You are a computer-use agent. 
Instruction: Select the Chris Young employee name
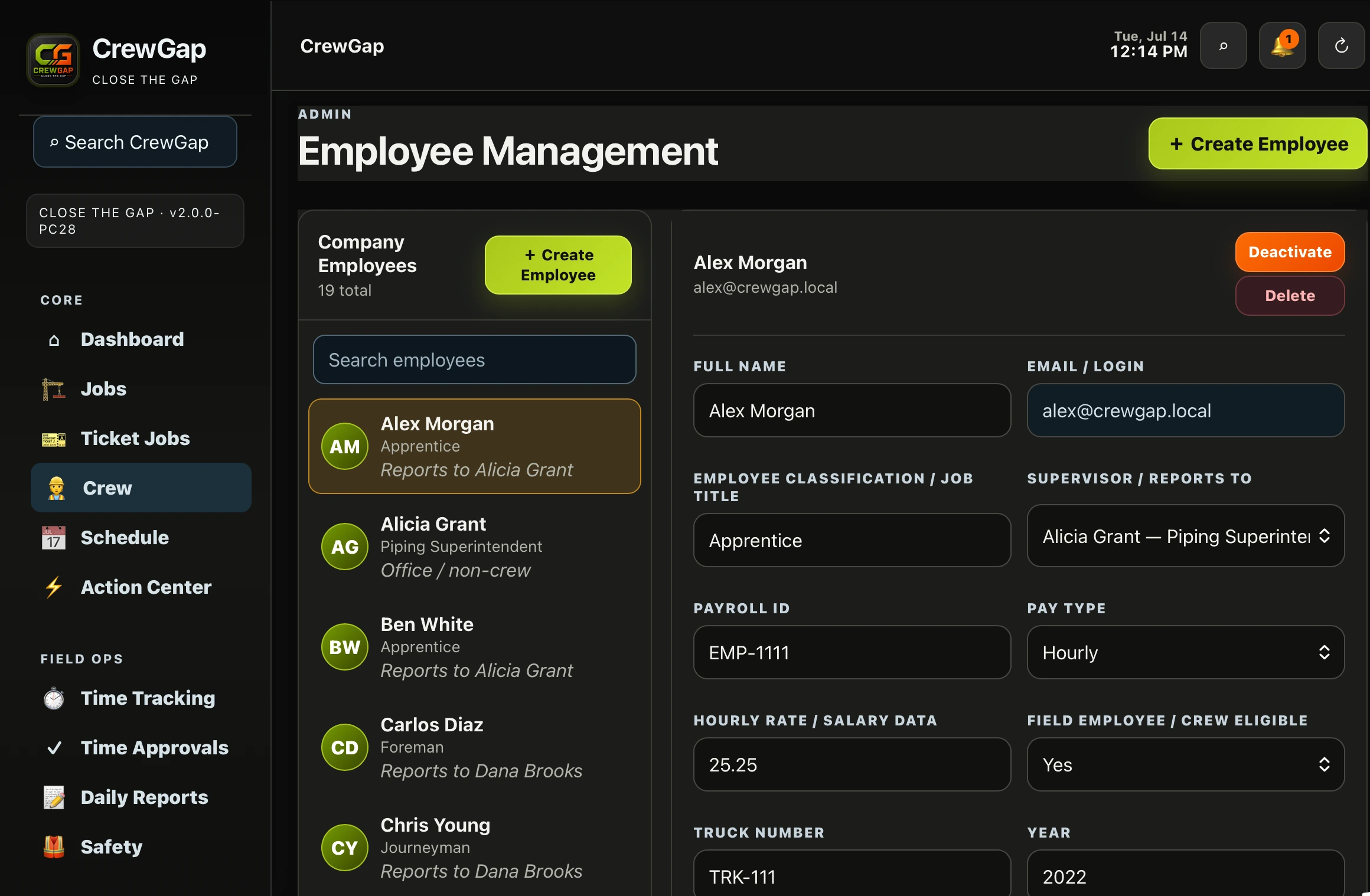435,825
